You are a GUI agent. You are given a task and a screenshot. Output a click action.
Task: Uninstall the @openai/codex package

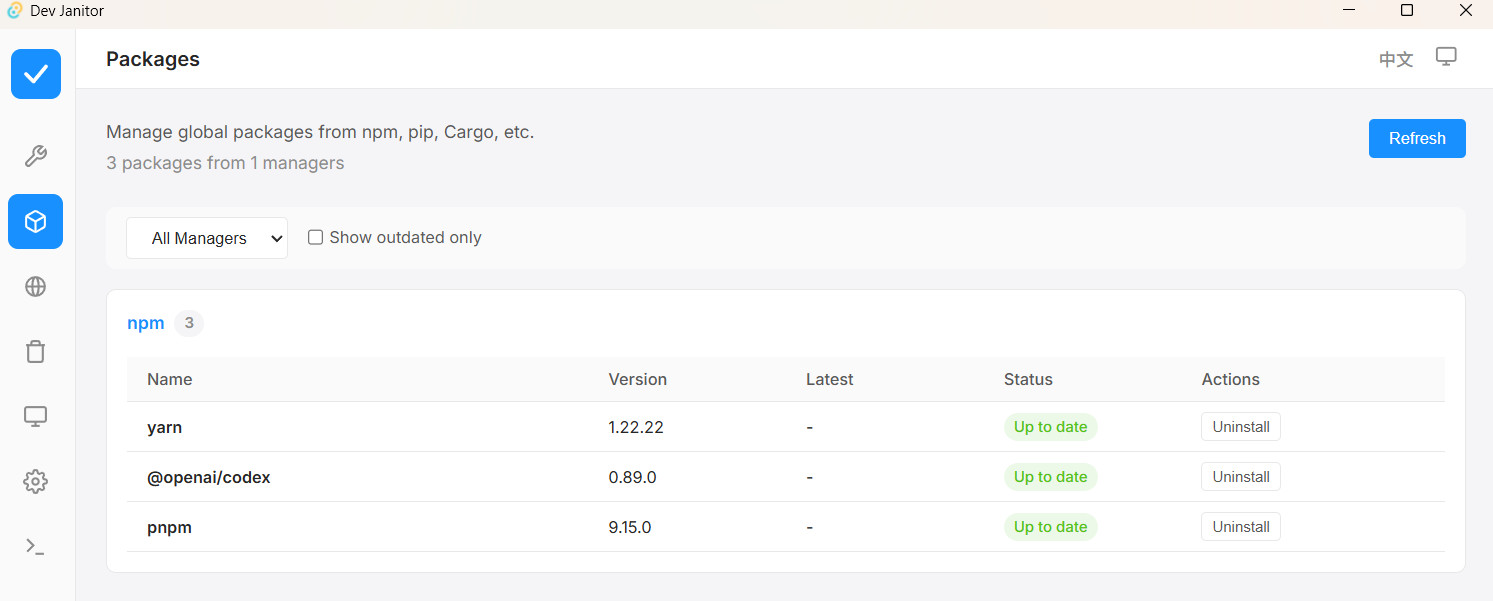[1241, 477]
